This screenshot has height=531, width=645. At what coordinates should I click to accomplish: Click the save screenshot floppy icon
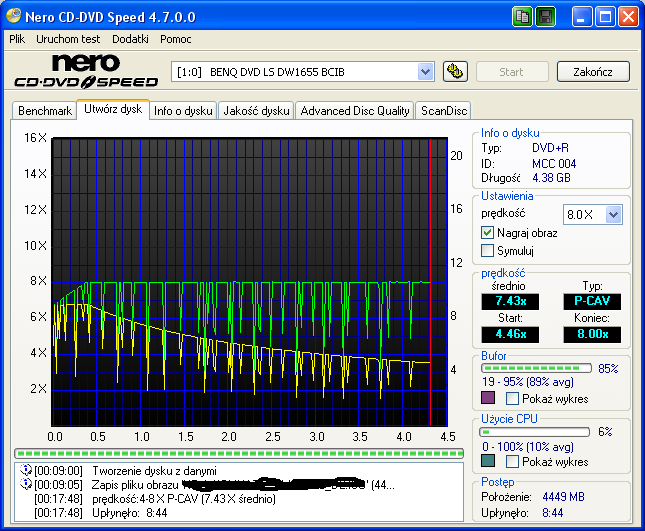545,17
